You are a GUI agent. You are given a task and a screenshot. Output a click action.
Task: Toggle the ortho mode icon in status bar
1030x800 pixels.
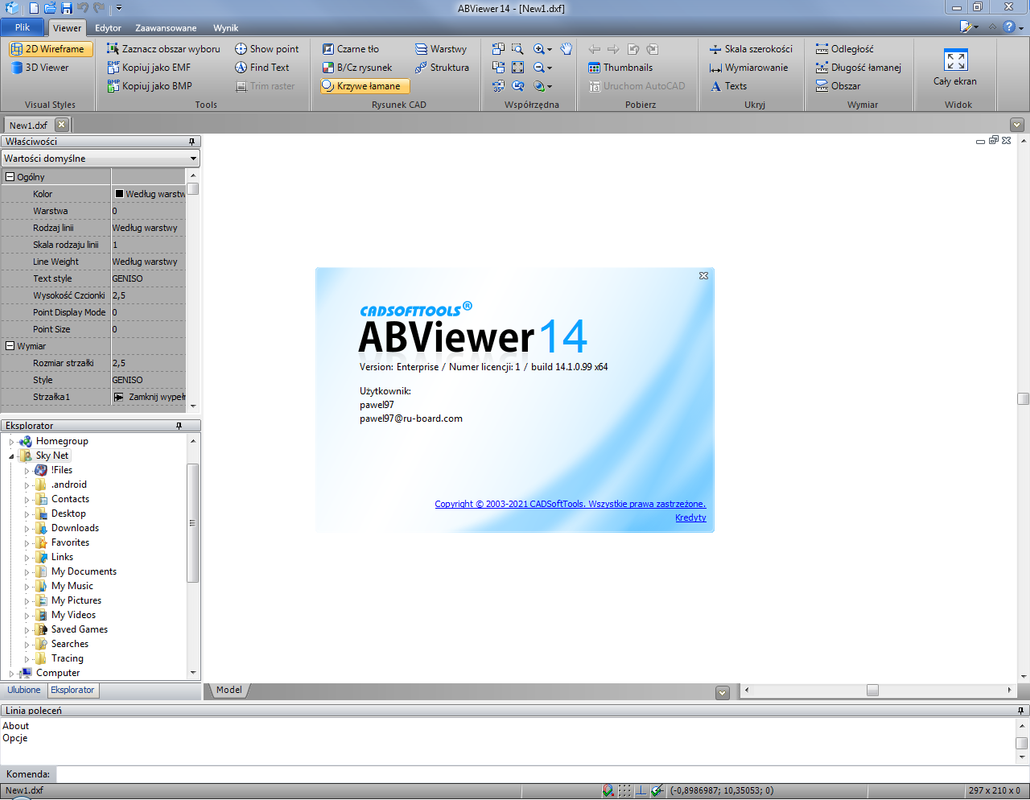tap(640, 791)
